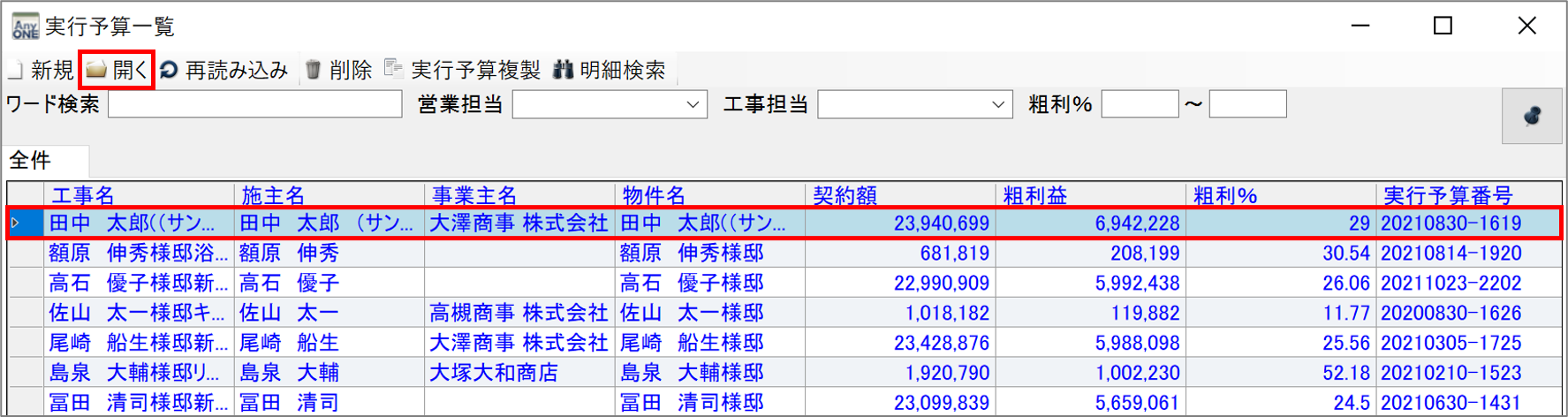Click the pin button at right
This screenshot has height=417, width=1568.
point(1531,117)
